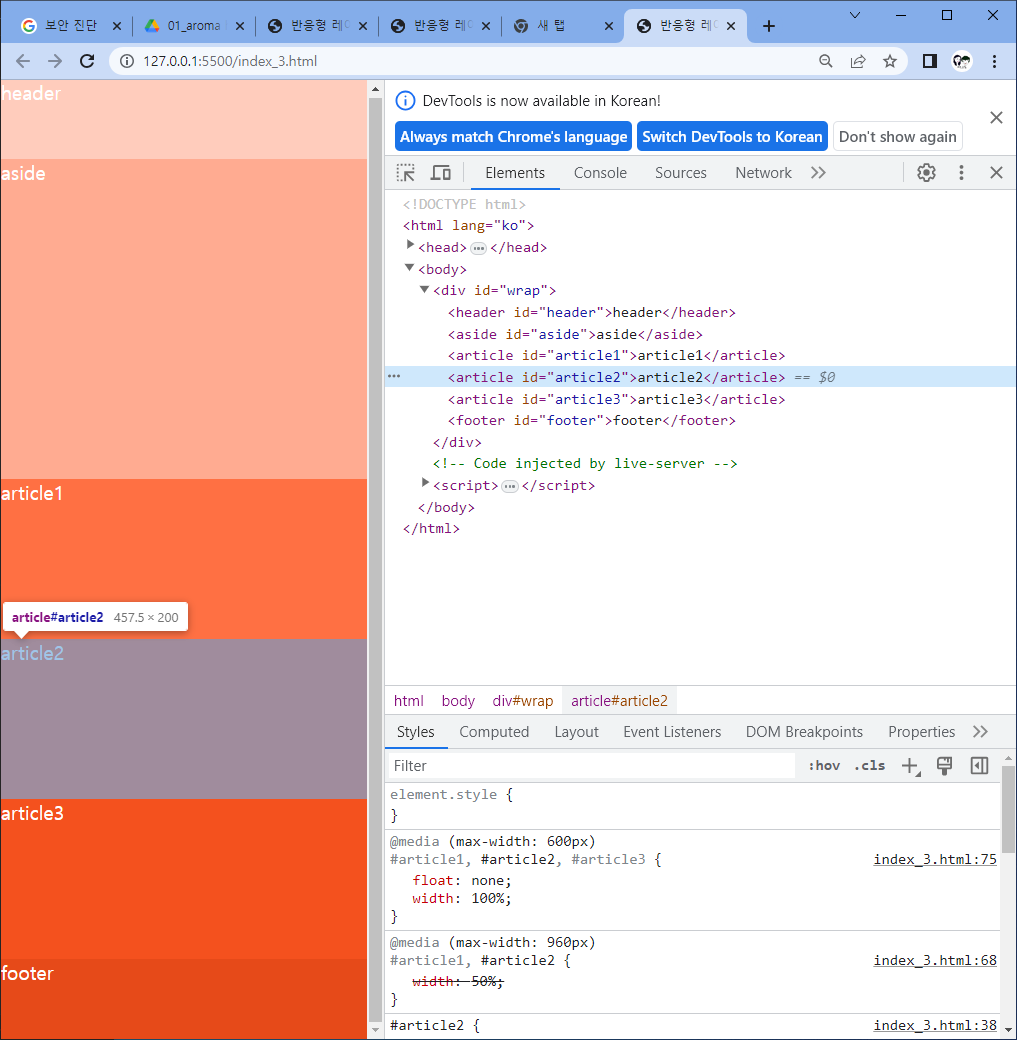
Task: Expand the head element
Action: point(410,245)
